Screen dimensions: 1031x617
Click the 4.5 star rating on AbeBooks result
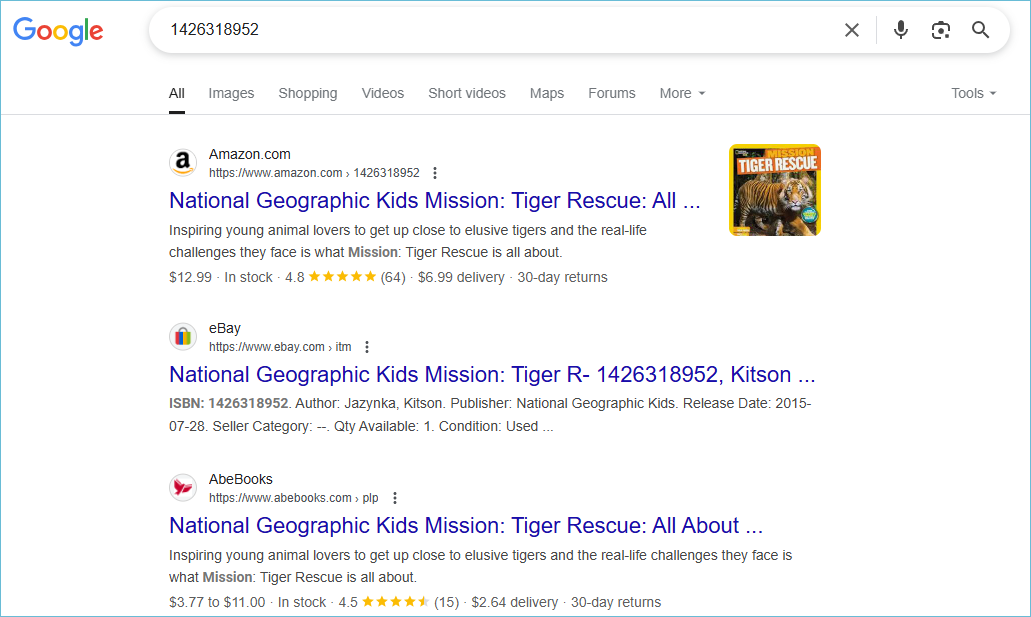click(384, 602)
